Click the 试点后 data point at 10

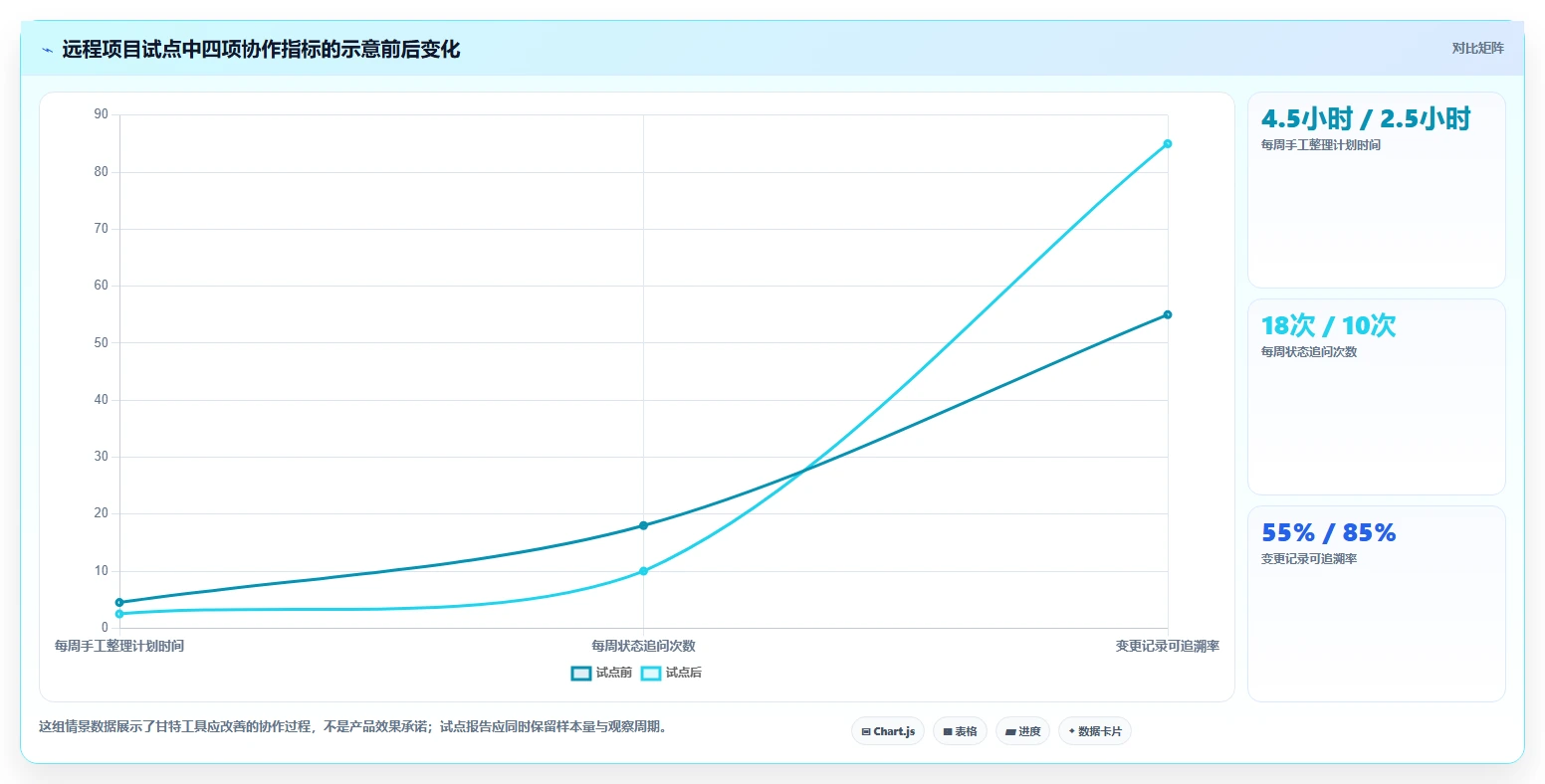click(x=643, y=571)
